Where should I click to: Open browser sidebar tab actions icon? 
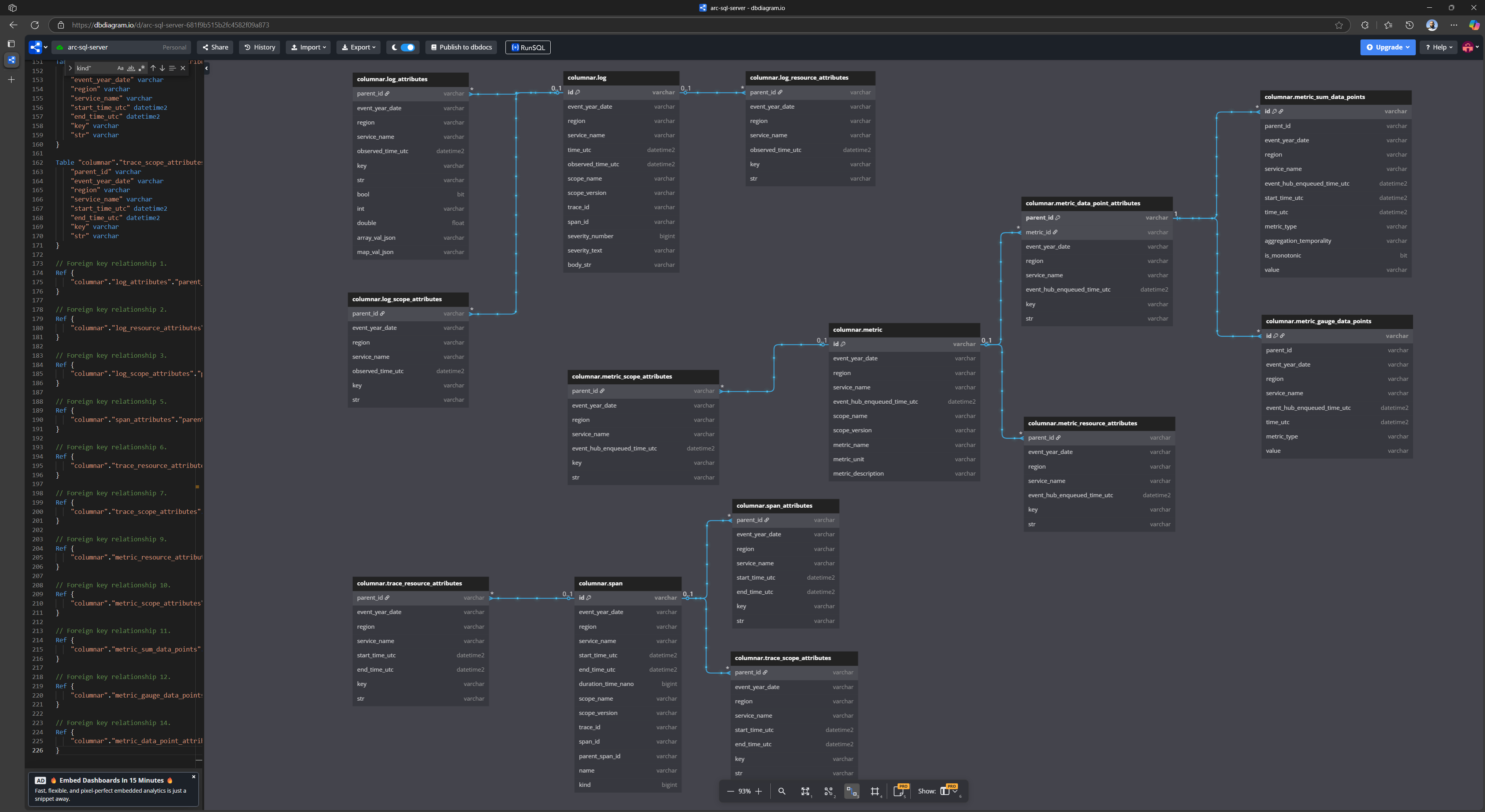coord(11,44)
